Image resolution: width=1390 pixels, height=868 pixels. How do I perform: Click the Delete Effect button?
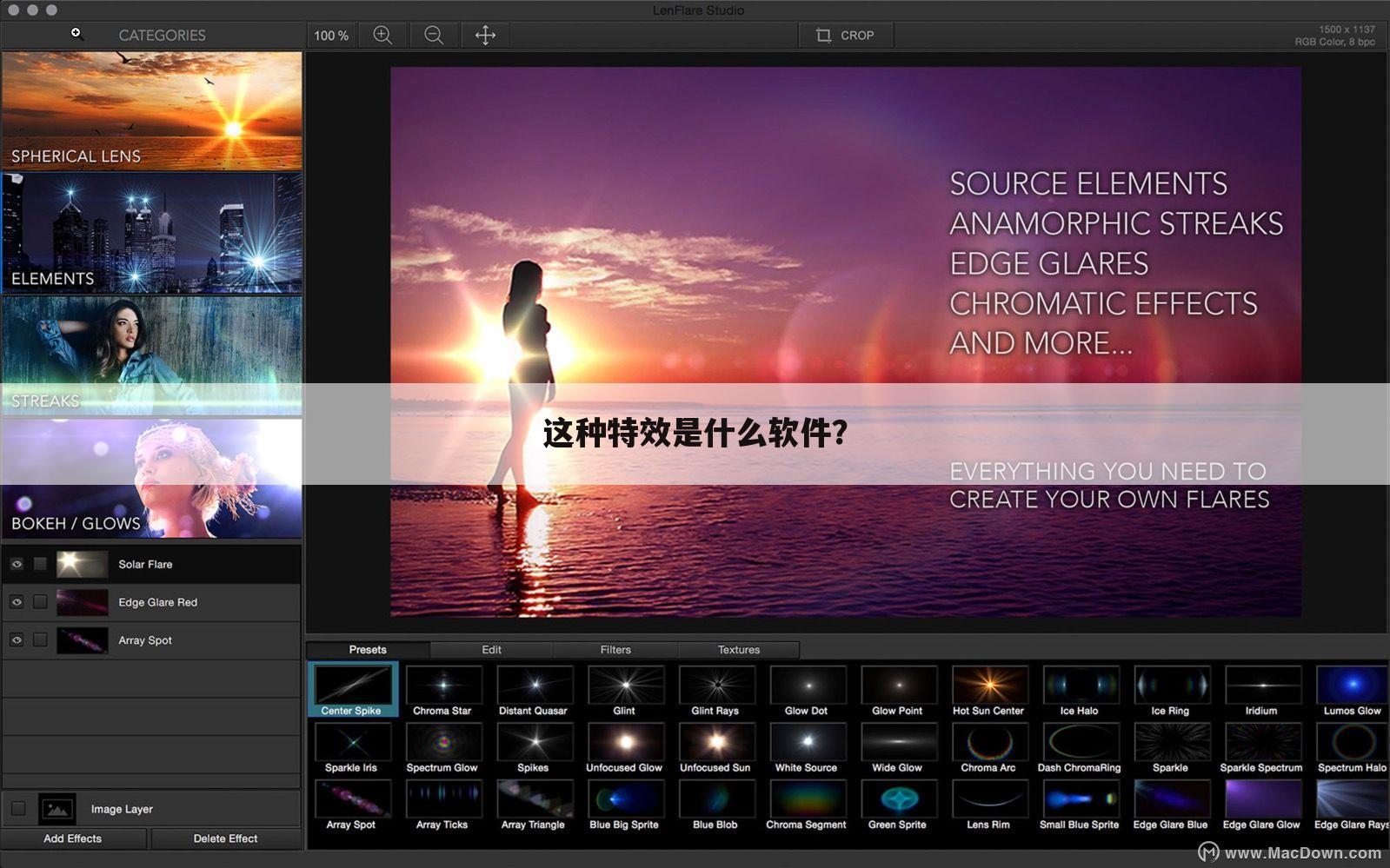(x=225, y=838)
